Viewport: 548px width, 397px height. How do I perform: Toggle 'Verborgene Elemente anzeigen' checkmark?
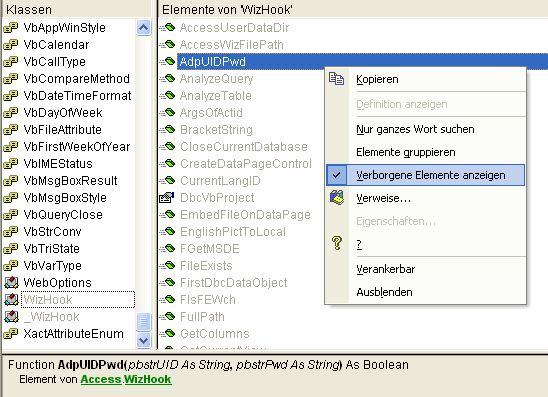(x=337, y=175)
